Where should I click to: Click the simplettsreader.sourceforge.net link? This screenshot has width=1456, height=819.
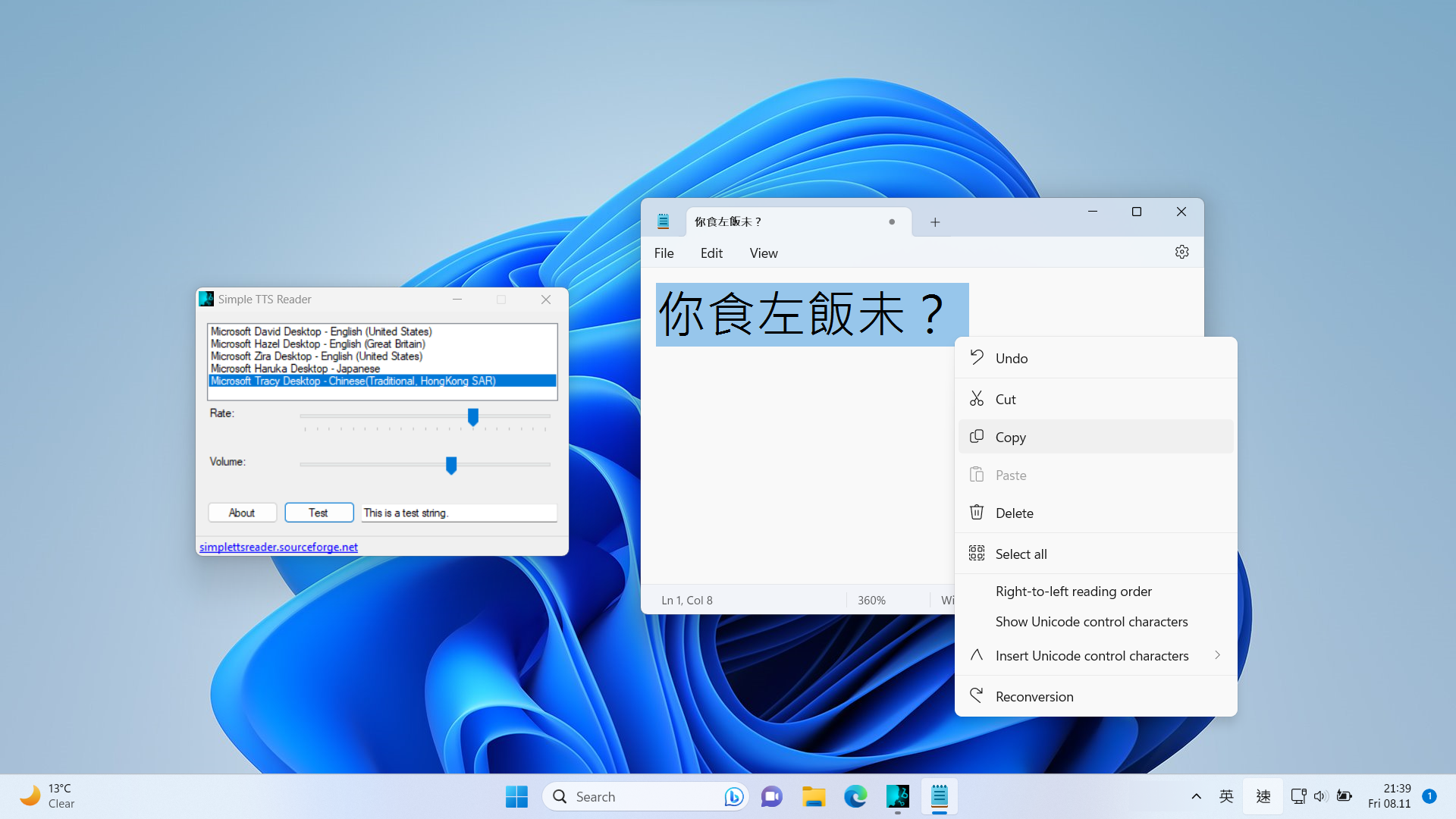coord(278,546)
